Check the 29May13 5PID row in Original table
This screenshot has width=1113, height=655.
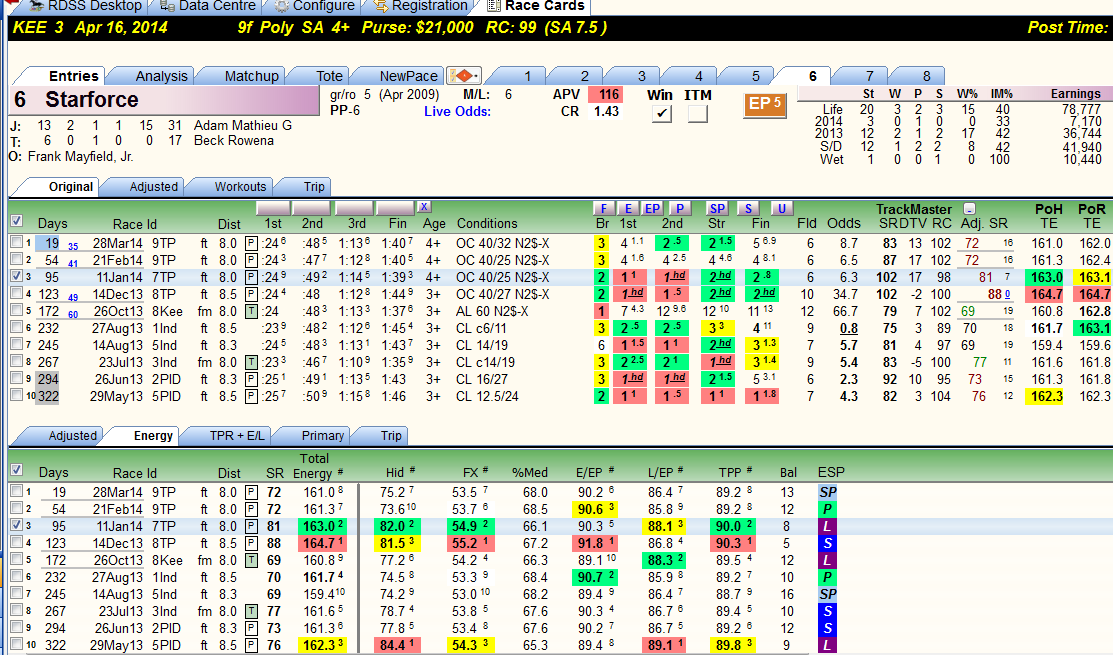(x=16, y=395)
